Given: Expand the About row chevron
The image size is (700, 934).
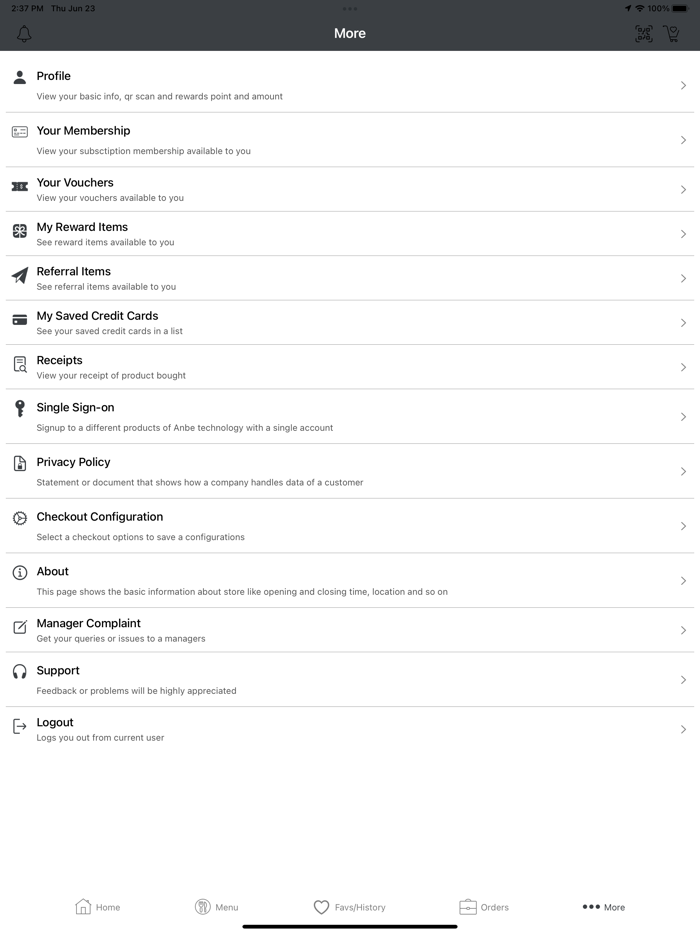Looking at the screenshot, I should pyautogui.click(x=683, y=580).
